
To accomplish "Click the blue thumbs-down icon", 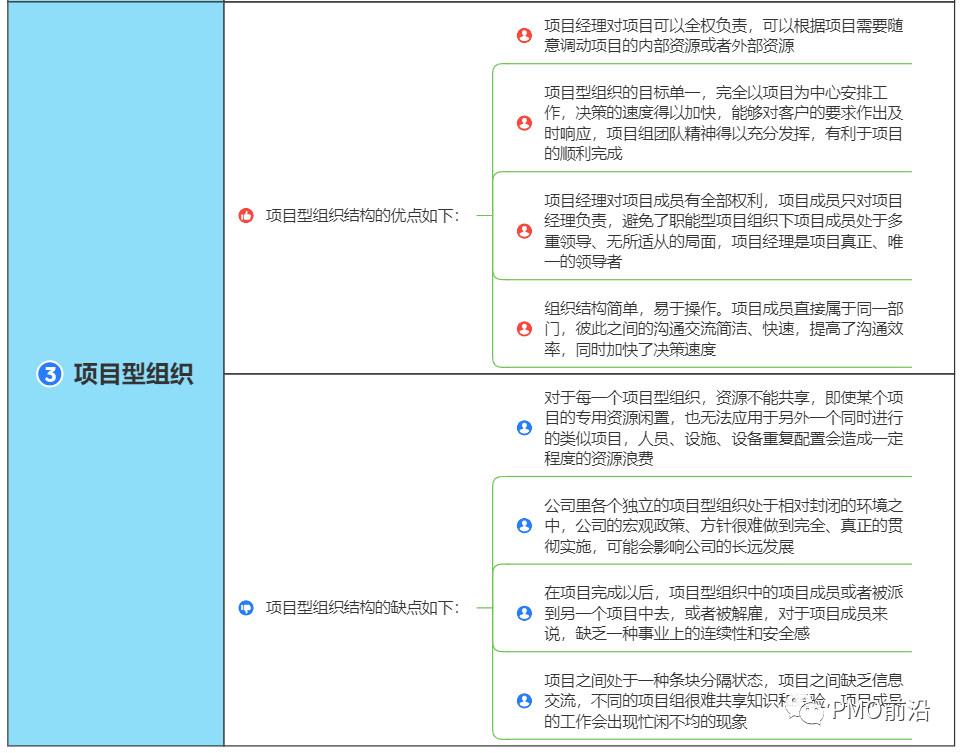I will [246, 608].
